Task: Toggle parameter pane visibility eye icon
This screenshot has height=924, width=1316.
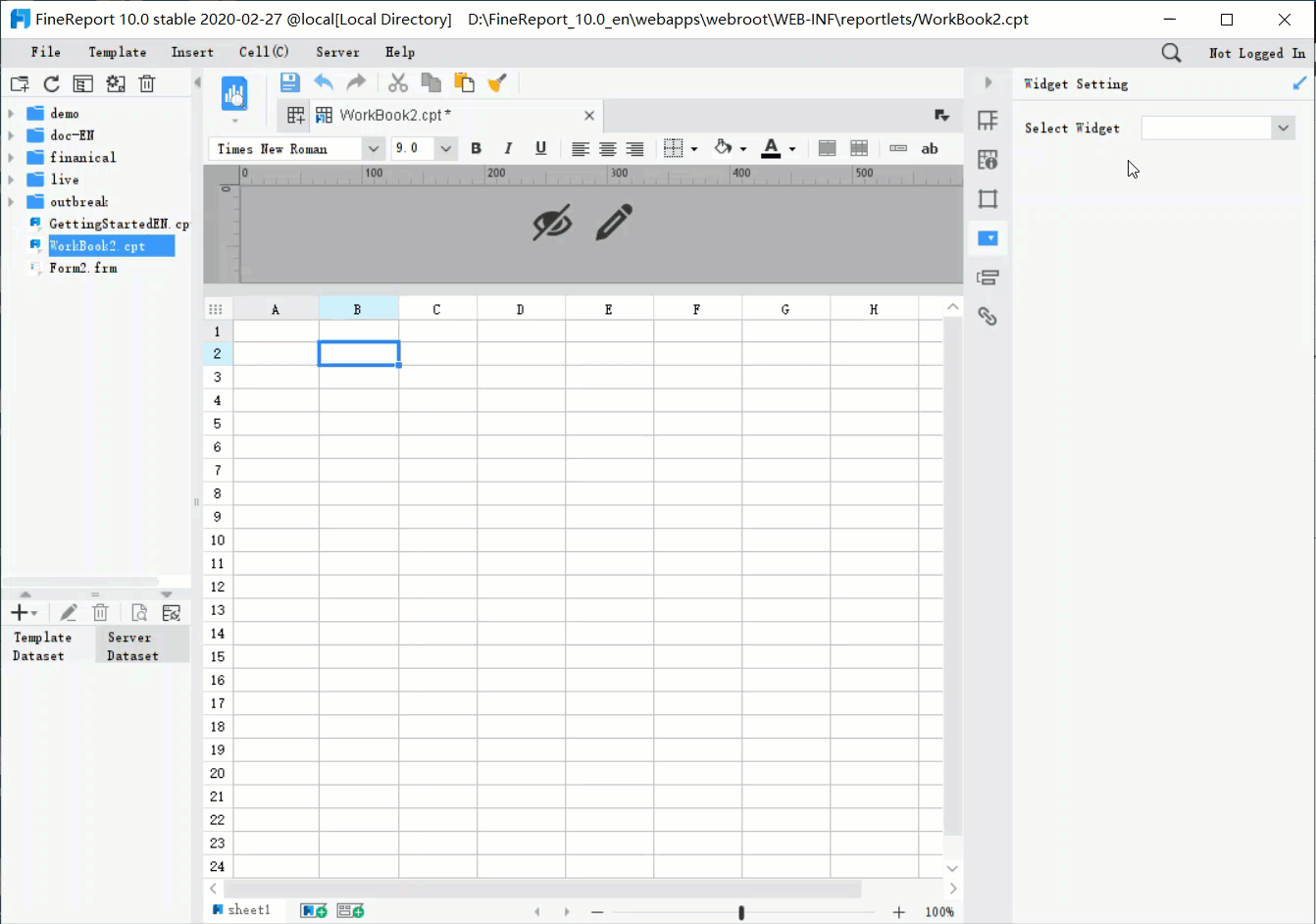Action: 552,223
